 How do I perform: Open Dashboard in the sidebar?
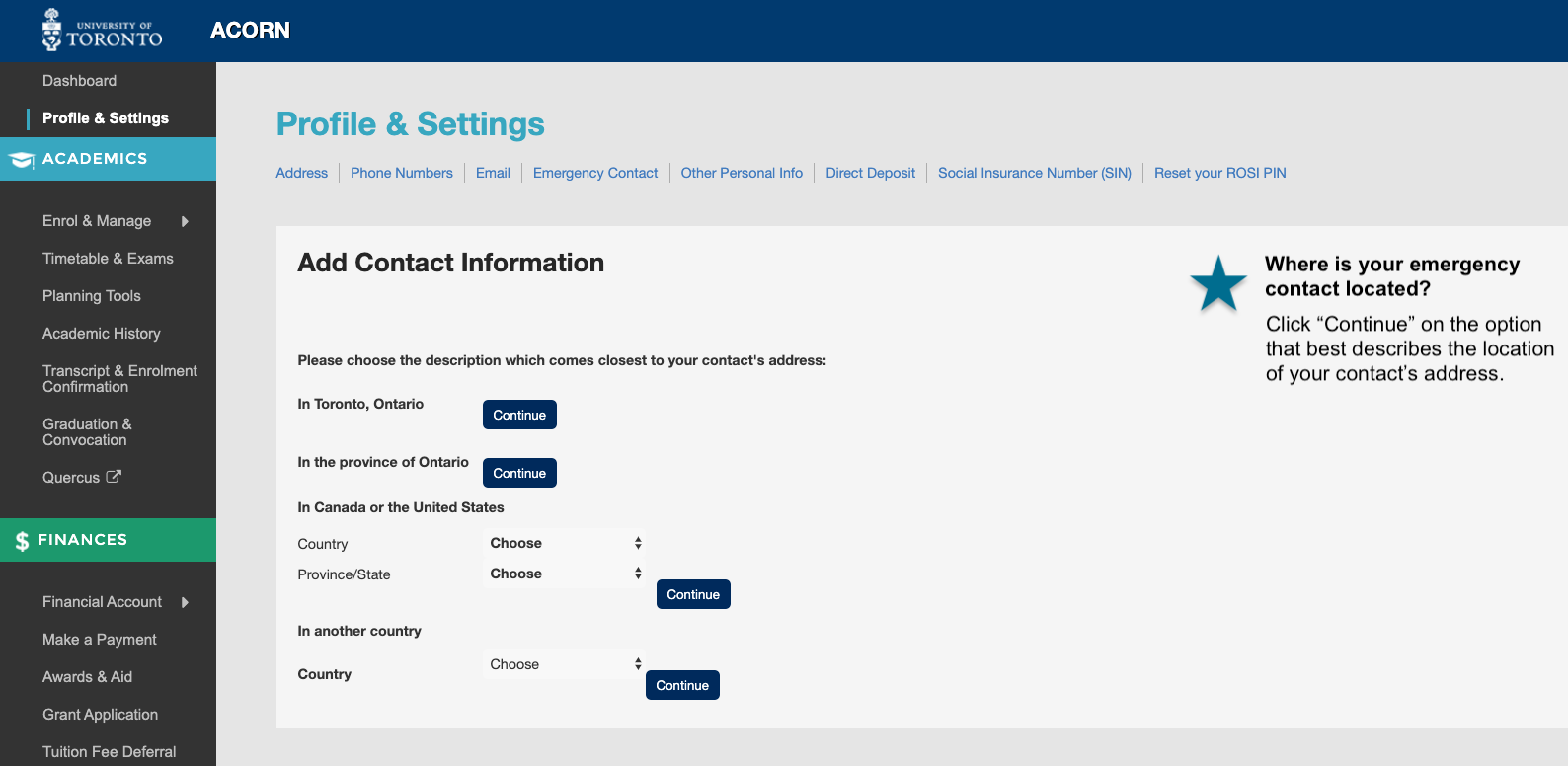(x=79, y=81)
